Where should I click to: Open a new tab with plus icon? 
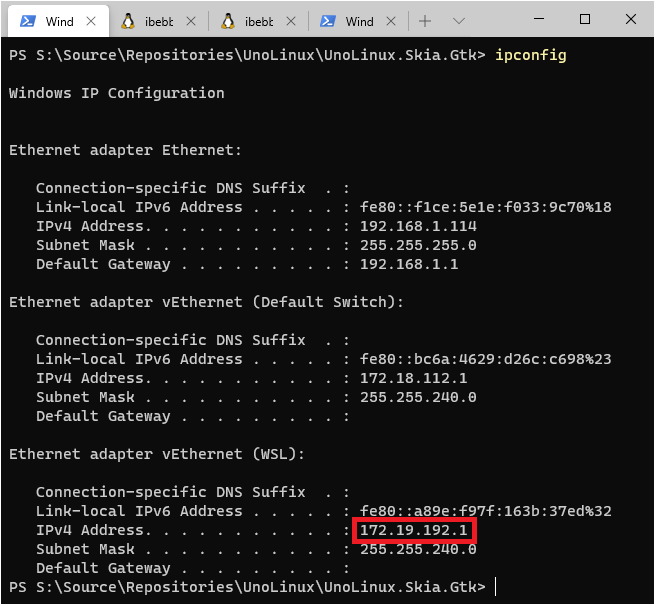[425, 21]
